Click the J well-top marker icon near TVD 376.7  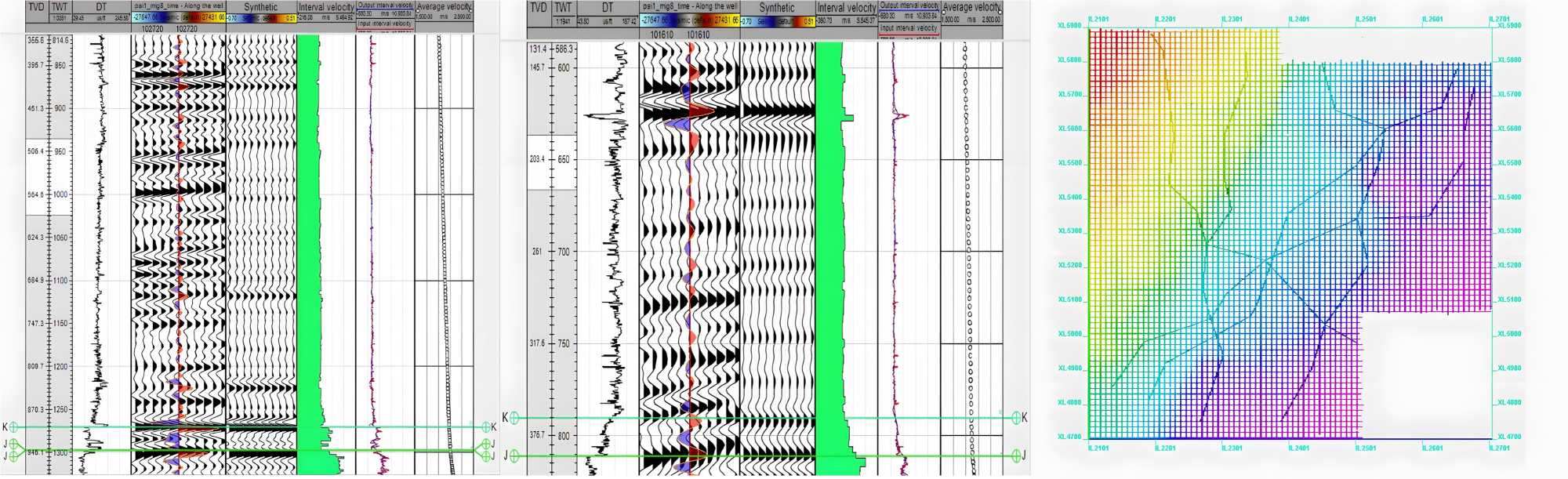(x=514, y=455)
